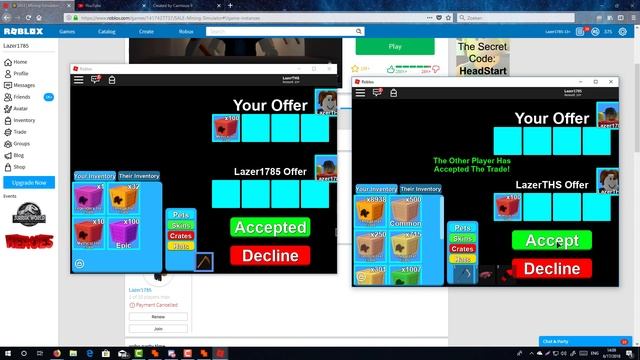Image resolution: width=640 pixels, height=360 pixels.
Task: Open Create in Roblox top navigation
Action: click(146, 31)
